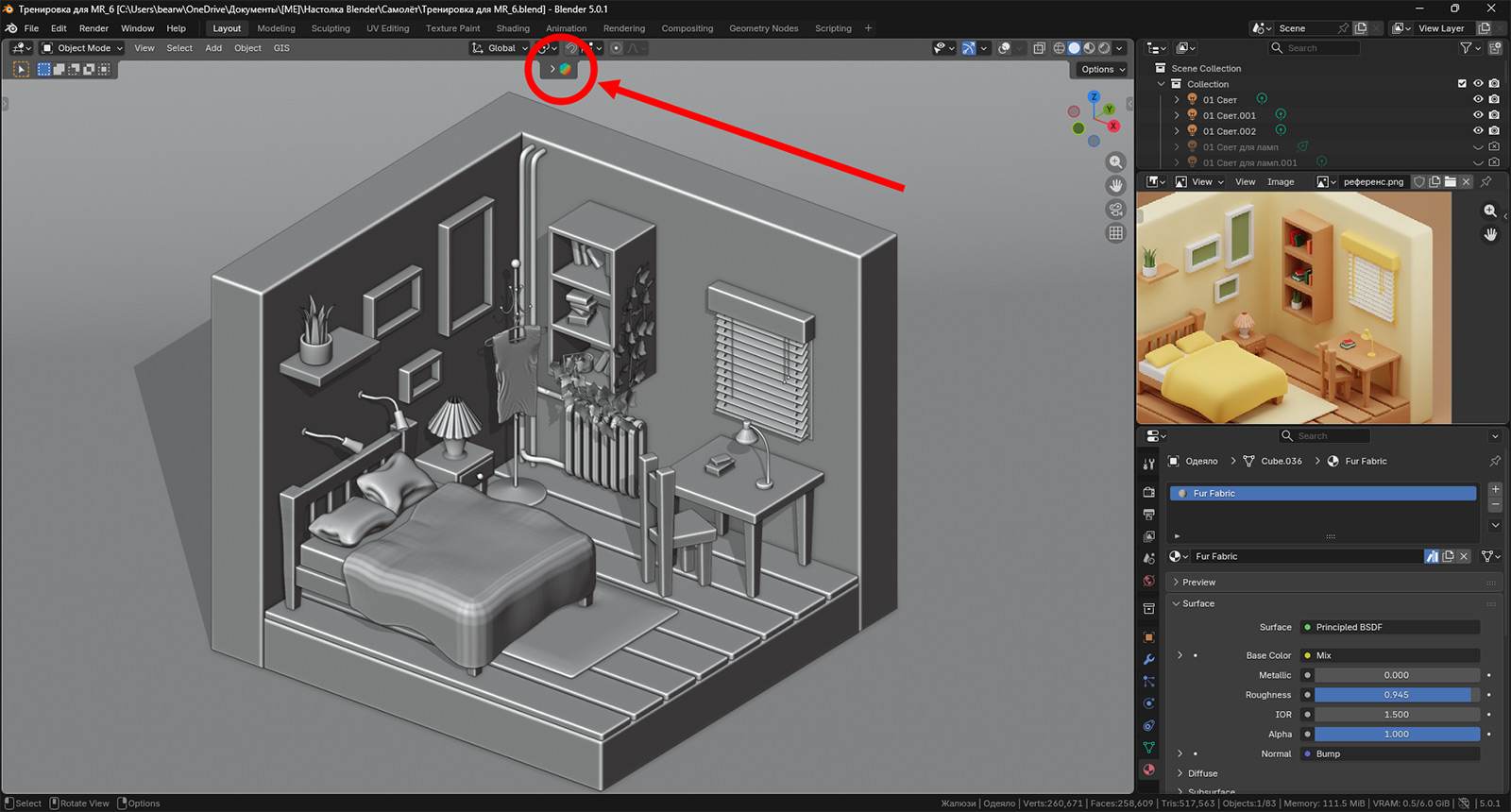Click the colorful cube icon circled in red

pos(565,69)
